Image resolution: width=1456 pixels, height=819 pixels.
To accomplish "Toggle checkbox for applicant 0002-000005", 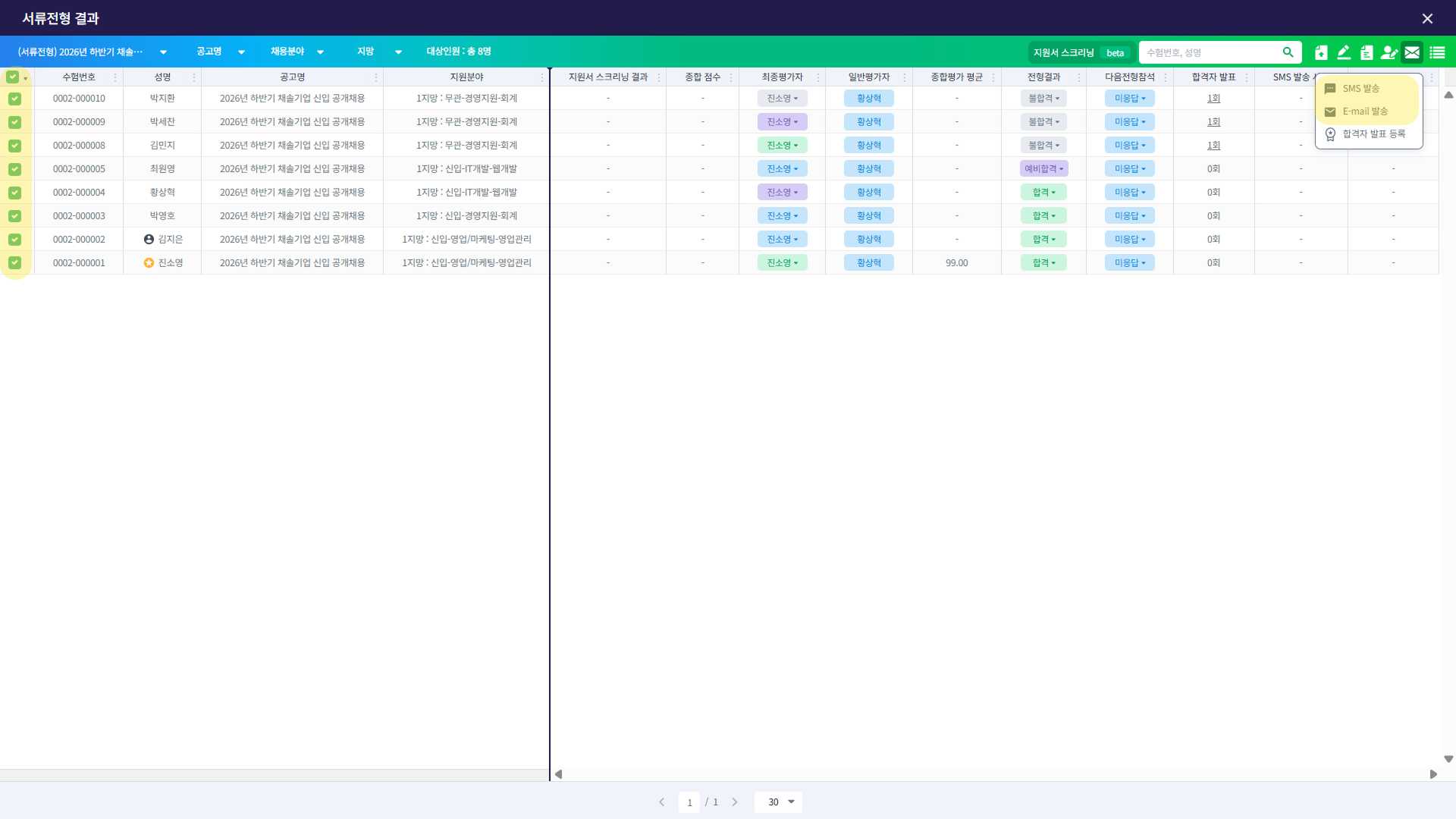I will pos(14,169).
